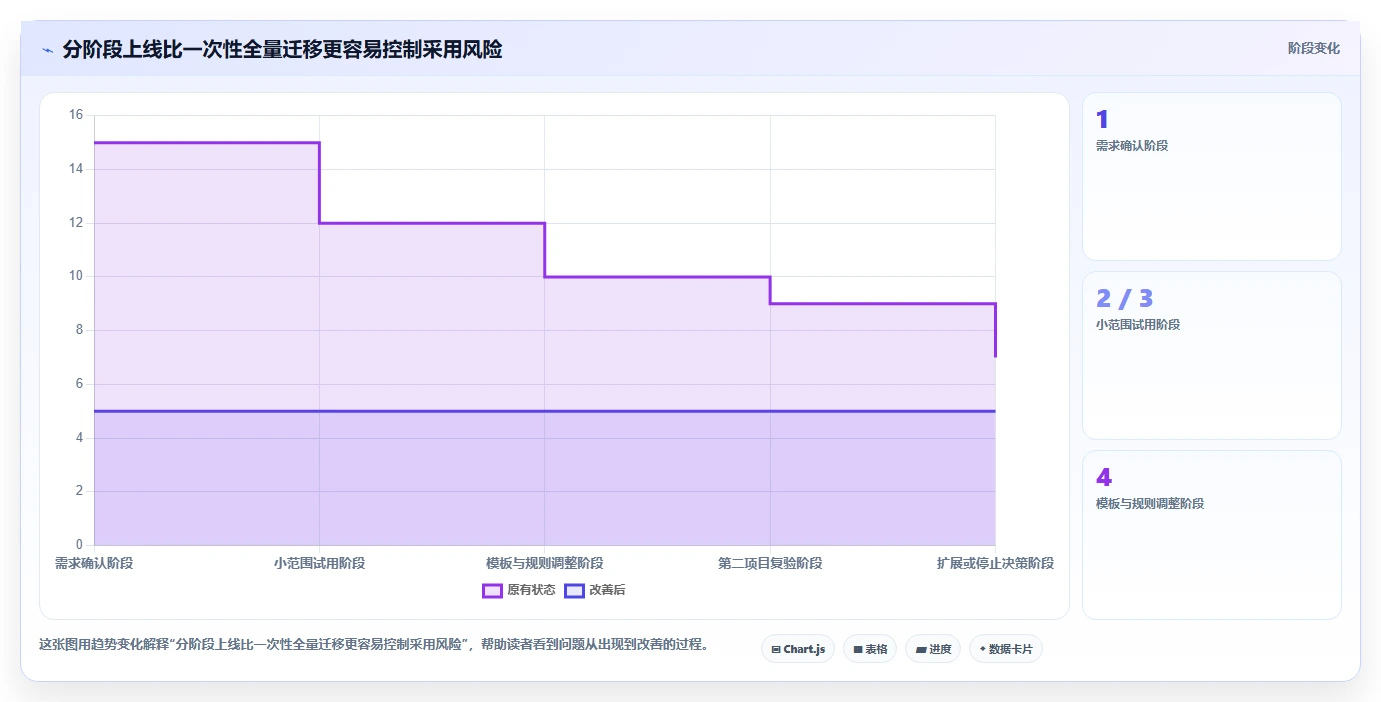1381x702 pixels.
Task: Click the 数据卡片 tag icon
Action: click(x=982, y=650)
